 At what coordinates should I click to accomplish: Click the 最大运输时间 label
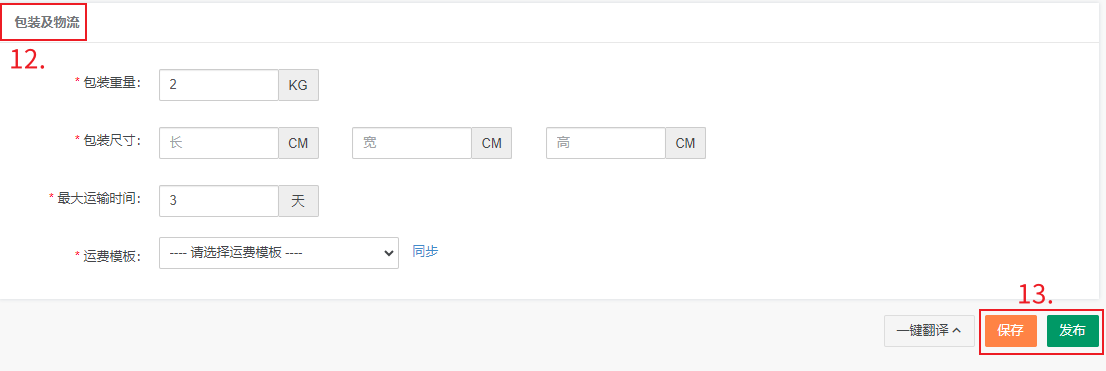click(x=99, y=198)
